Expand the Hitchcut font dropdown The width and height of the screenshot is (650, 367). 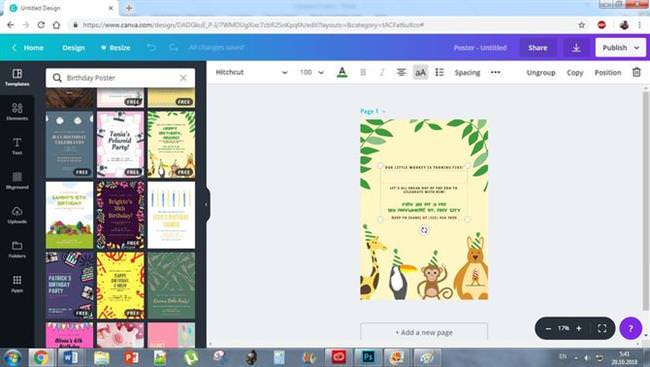click(x=251, y=72)
